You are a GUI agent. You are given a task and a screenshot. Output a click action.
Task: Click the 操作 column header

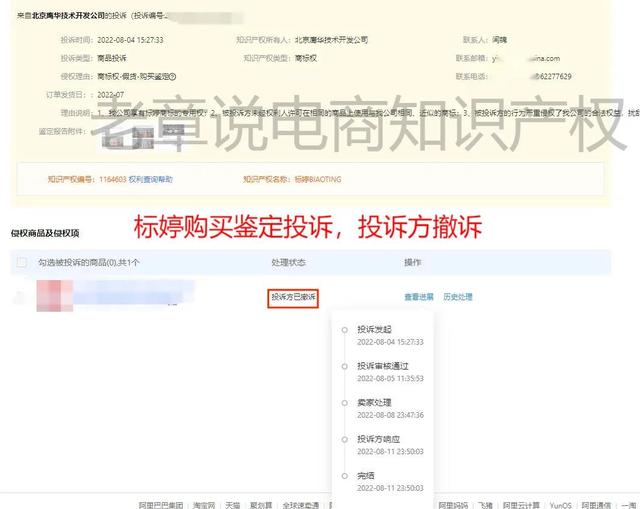[x=412, y=262]
